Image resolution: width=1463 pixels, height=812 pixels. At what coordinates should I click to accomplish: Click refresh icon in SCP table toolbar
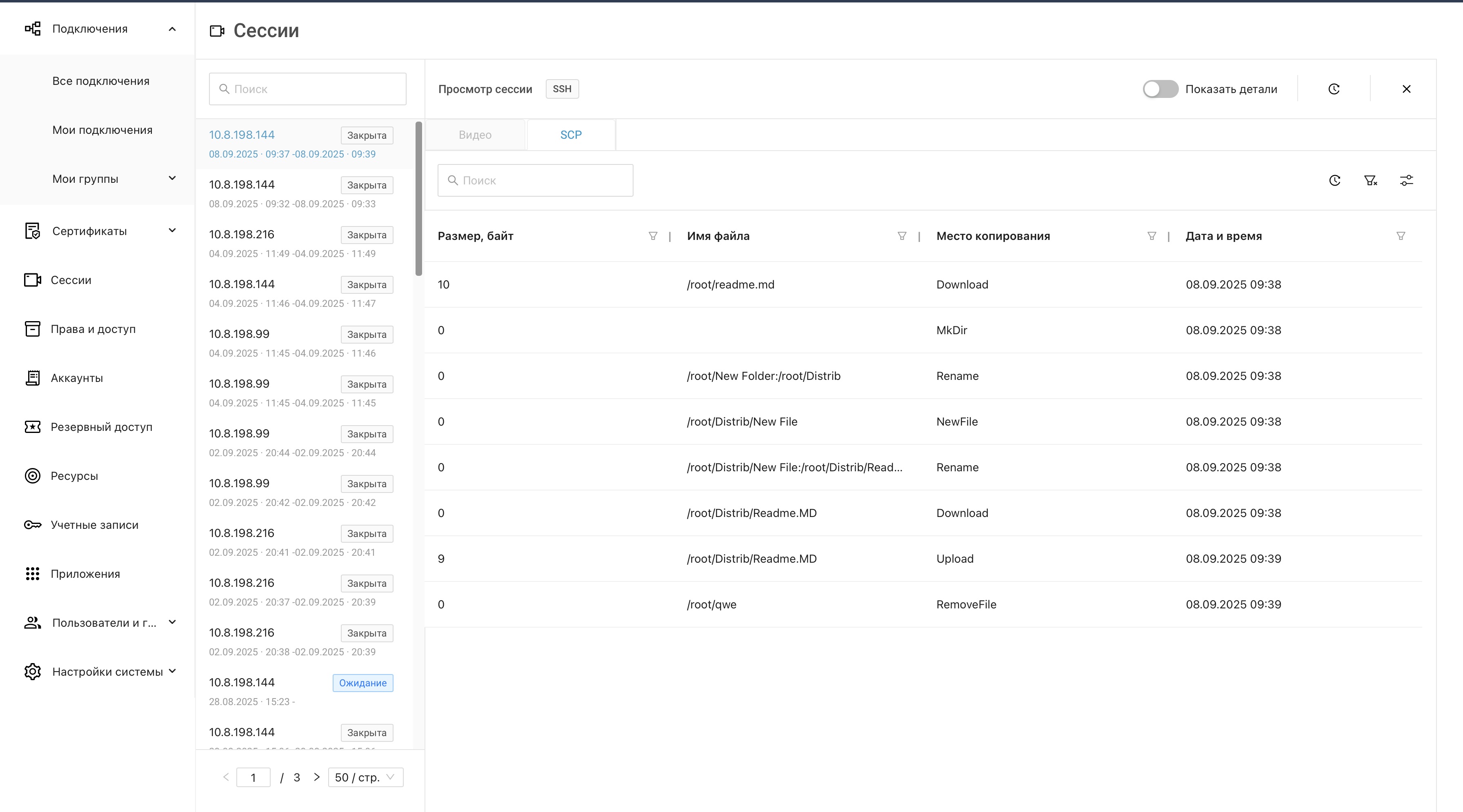pos(1335,181)
